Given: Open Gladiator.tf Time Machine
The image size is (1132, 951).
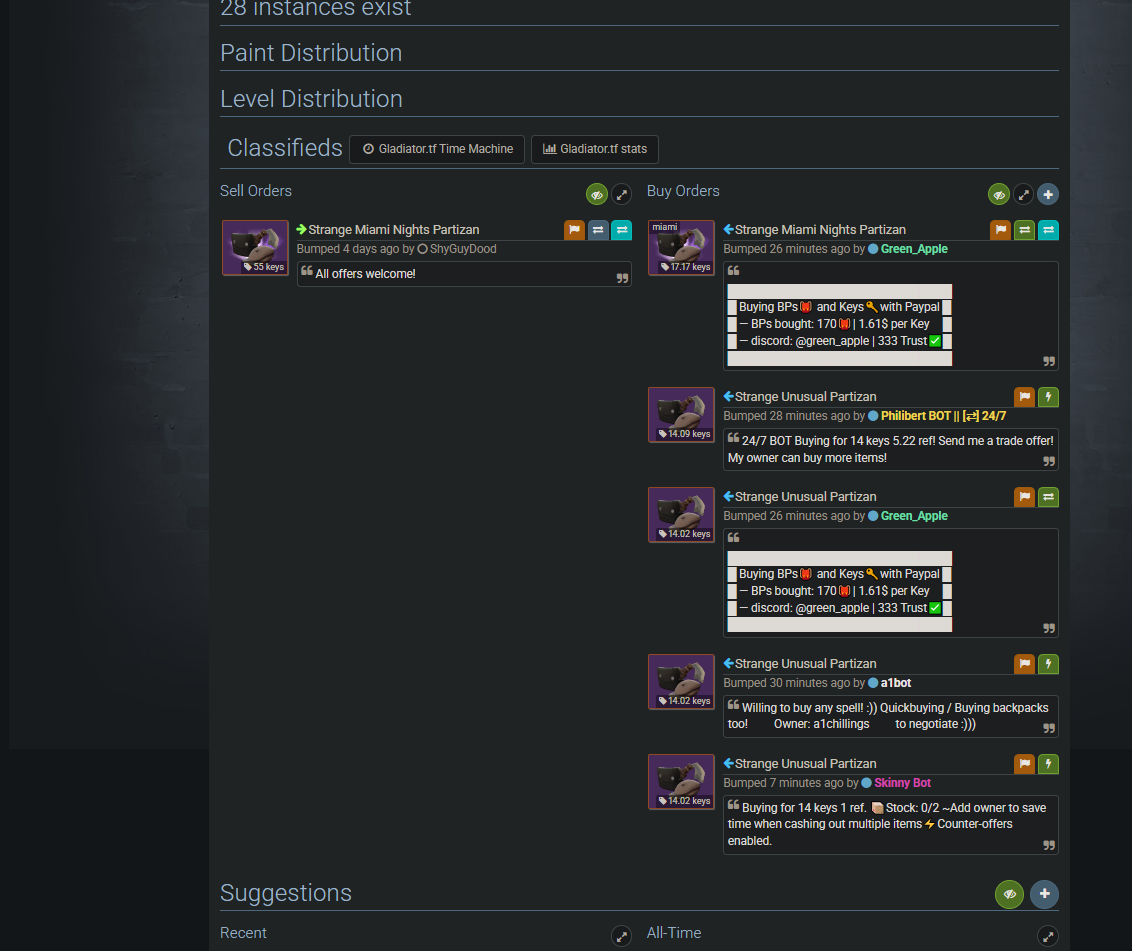Looking at the screenshot, I should [437, 149].
